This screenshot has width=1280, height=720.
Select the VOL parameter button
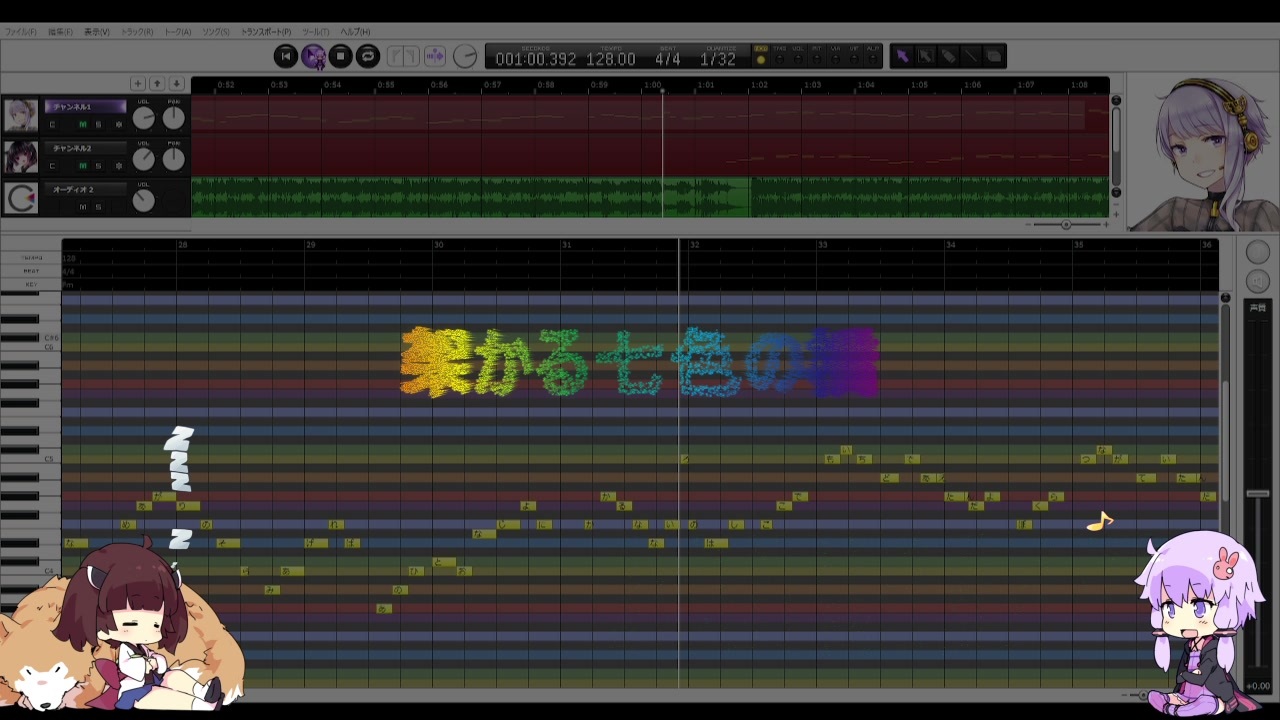798,55
